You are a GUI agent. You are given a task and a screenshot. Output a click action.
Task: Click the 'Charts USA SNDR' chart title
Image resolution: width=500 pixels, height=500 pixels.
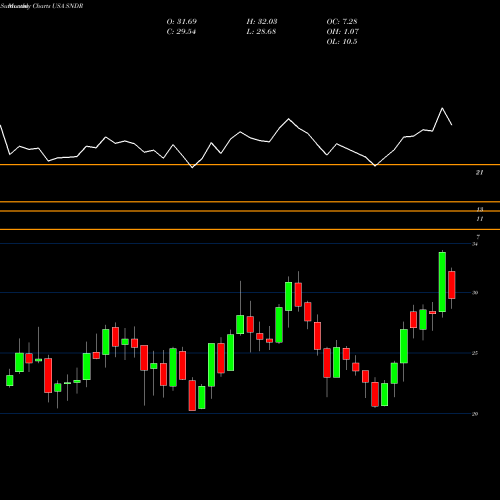57,6
